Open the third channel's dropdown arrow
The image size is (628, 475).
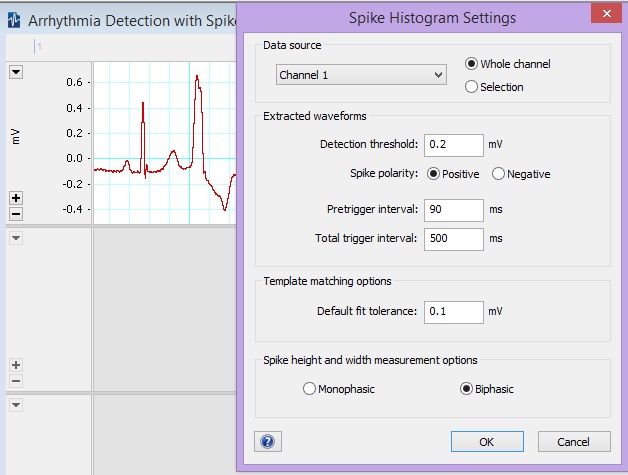16,404
